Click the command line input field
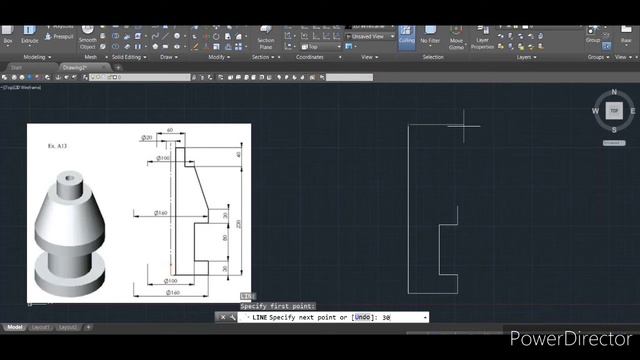Screen dimensions: 640x360 [x=333, y=317]
